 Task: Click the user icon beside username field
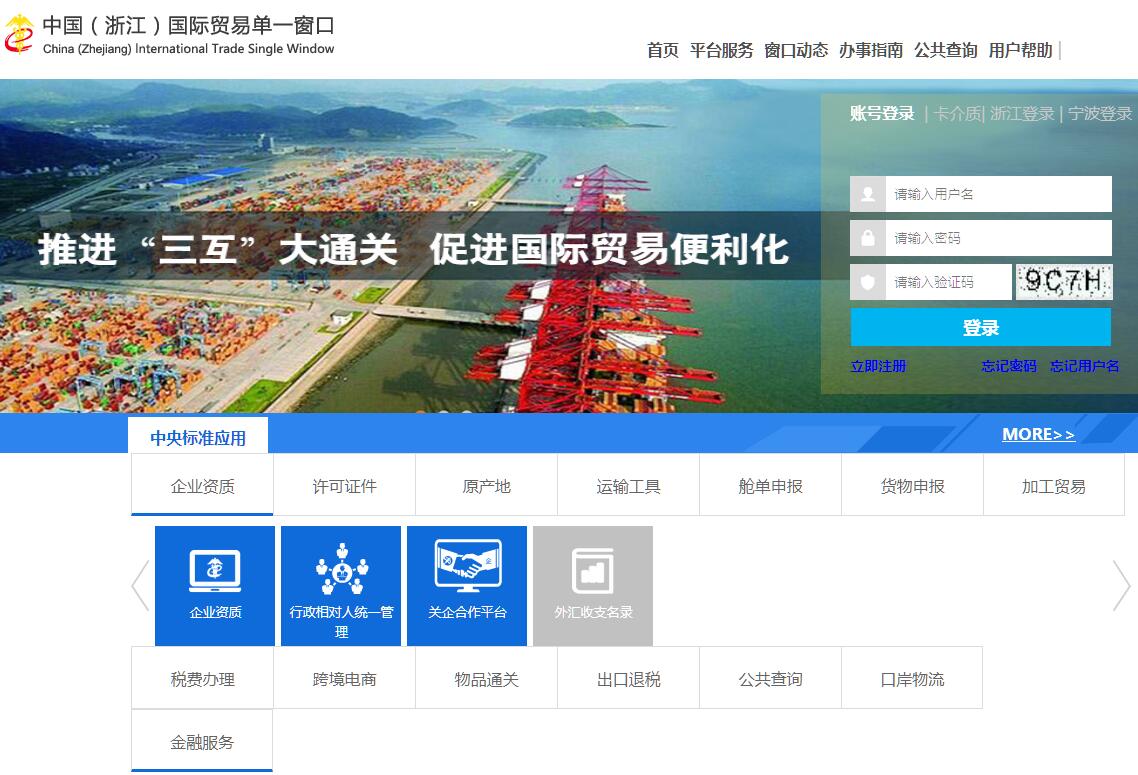click(x=868, y=194)
